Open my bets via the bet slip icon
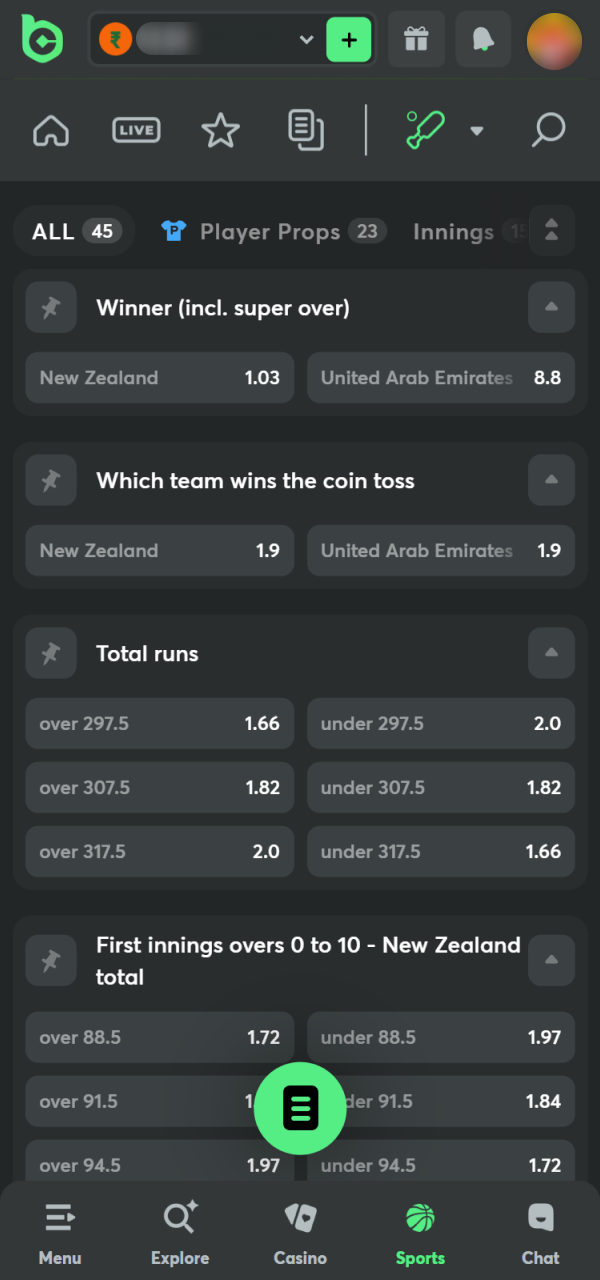Image resolution: width=600 pixels, height=1280 pixels. pyautogui.click(x=306, y=129)
